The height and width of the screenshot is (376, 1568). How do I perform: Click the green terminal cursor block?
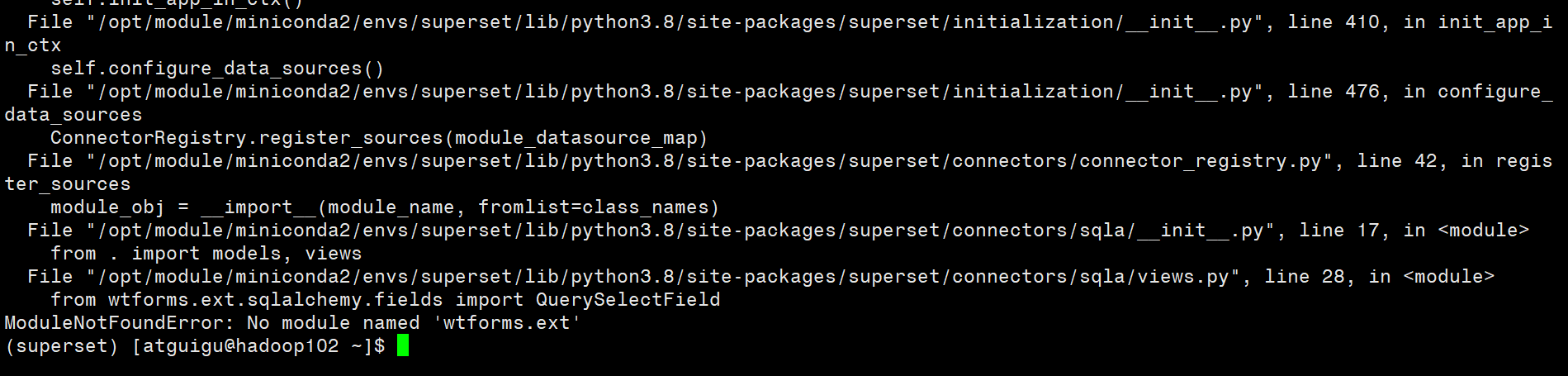403,345
